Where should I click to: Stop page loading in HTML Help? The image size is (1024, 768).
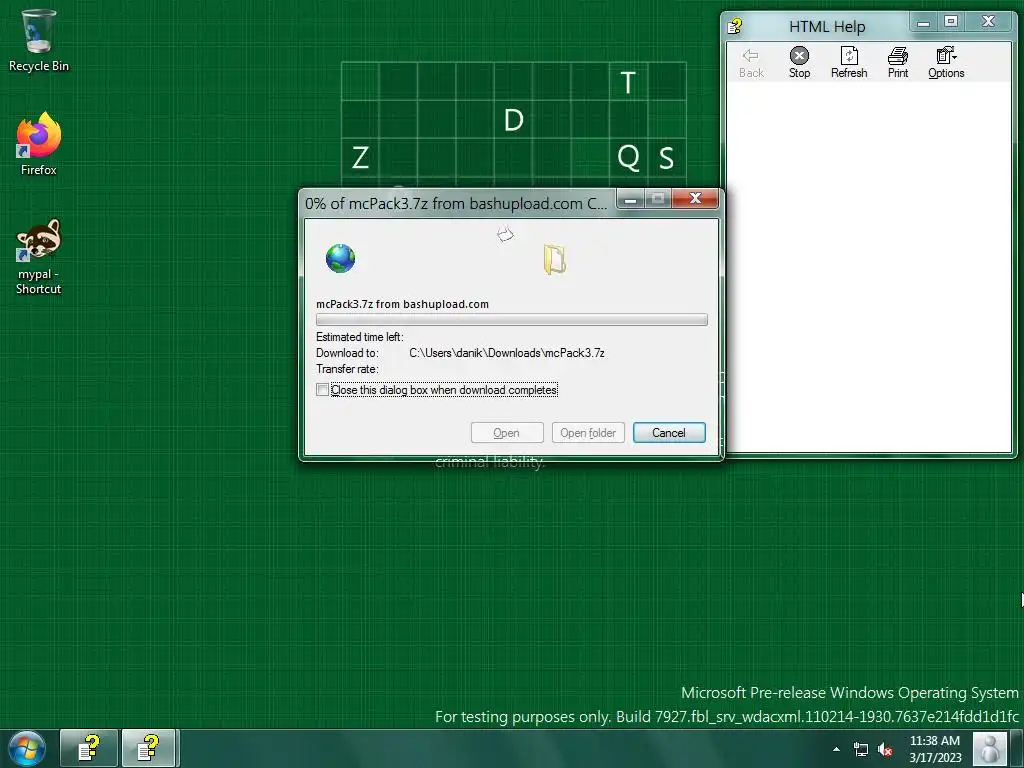[799, 63]
